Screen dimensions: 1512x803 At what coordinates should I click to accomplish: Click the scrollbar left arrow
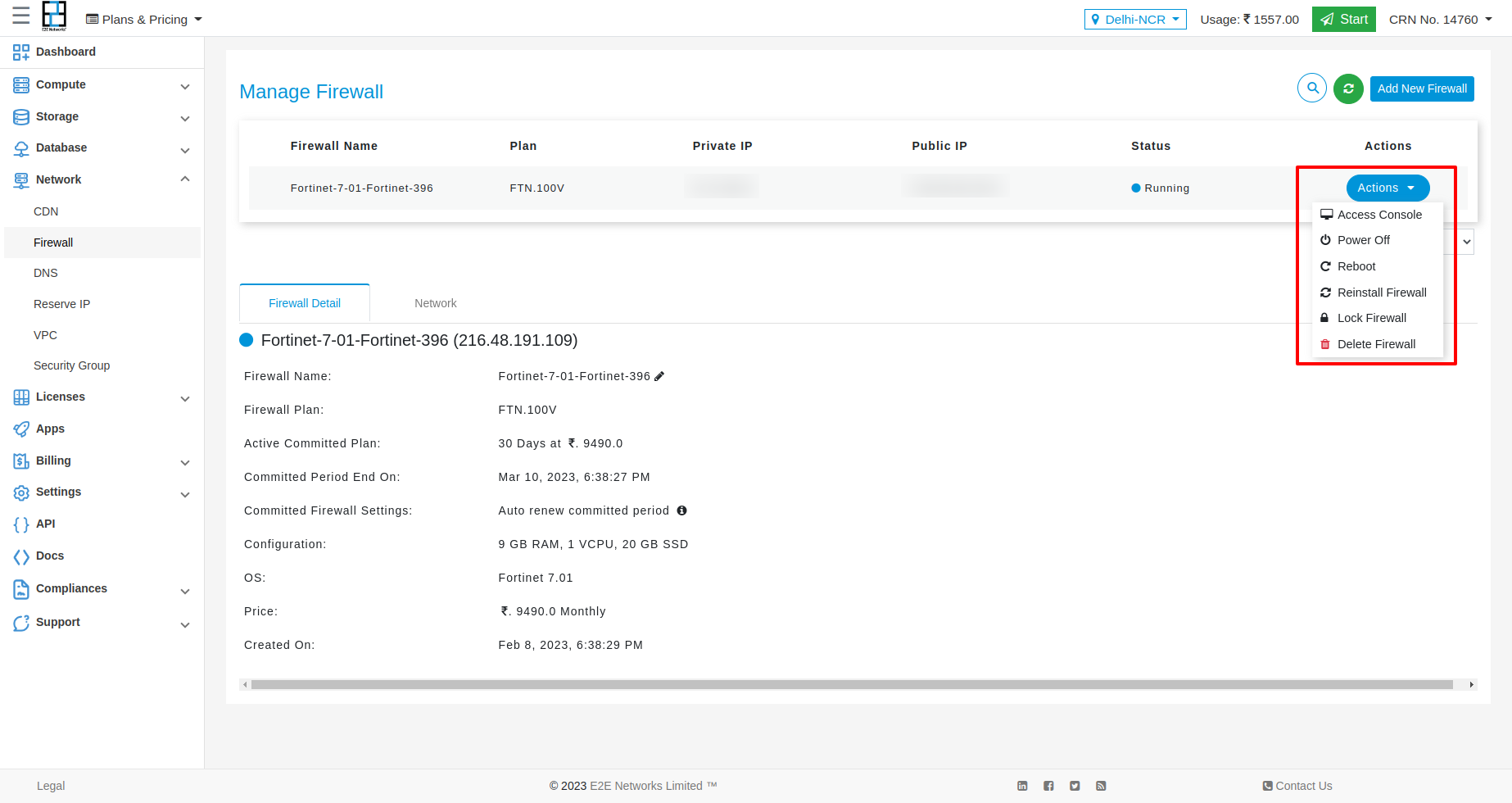click(x=245, y=684)
